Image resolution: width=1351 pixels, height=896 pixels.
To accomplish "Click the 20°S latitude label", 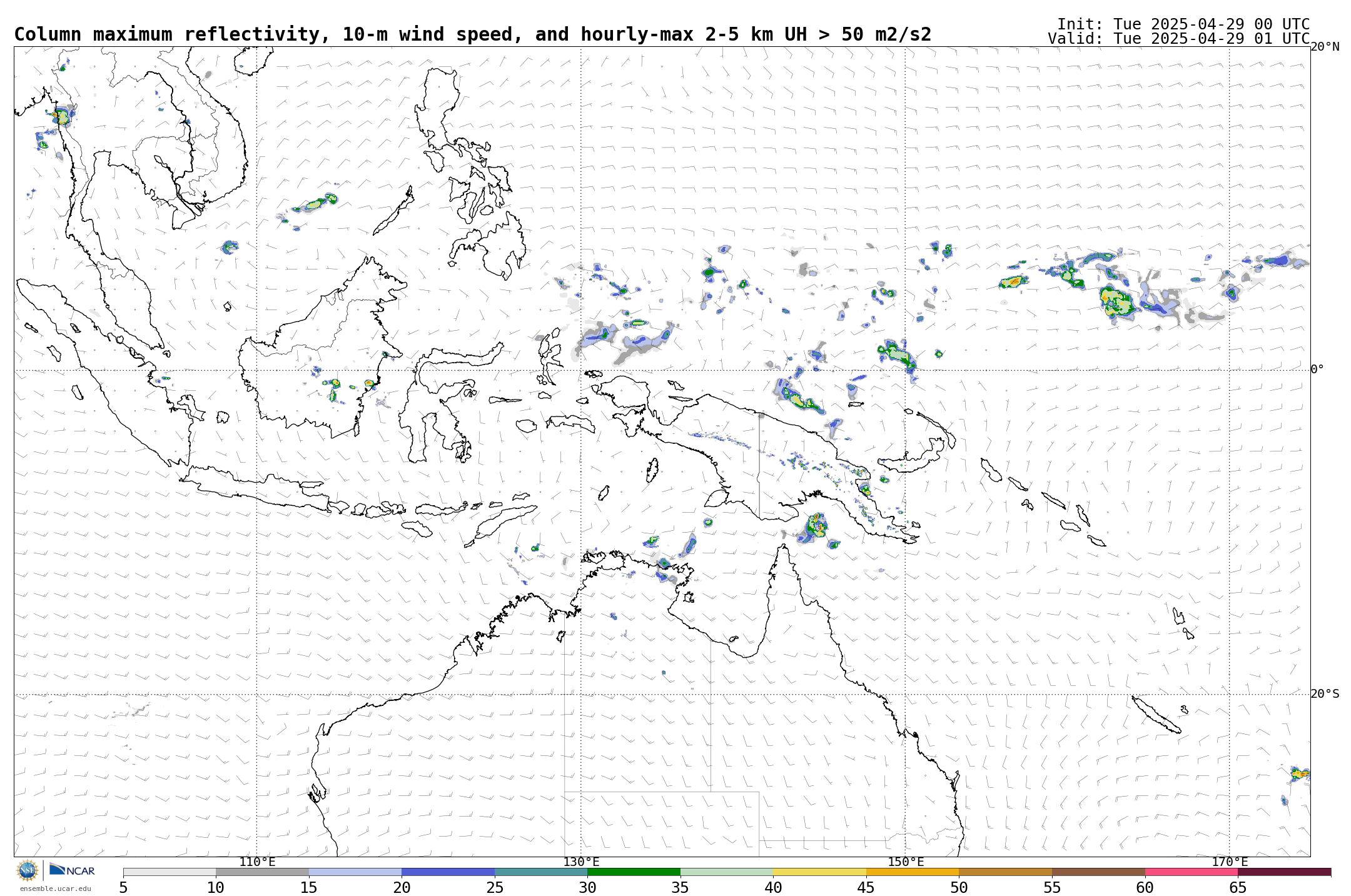I will (1325, 694).
